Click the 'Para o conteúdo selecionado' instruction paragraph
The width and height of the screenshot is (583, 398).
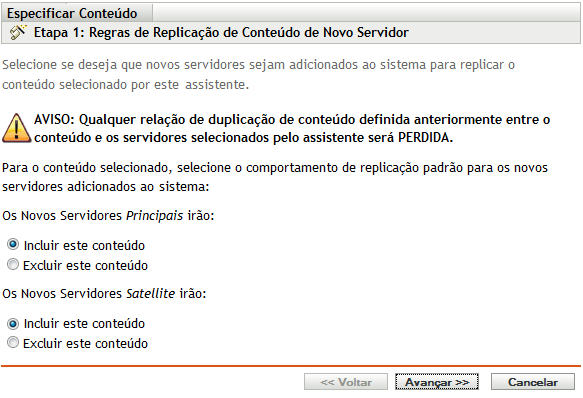coord(275,177)
